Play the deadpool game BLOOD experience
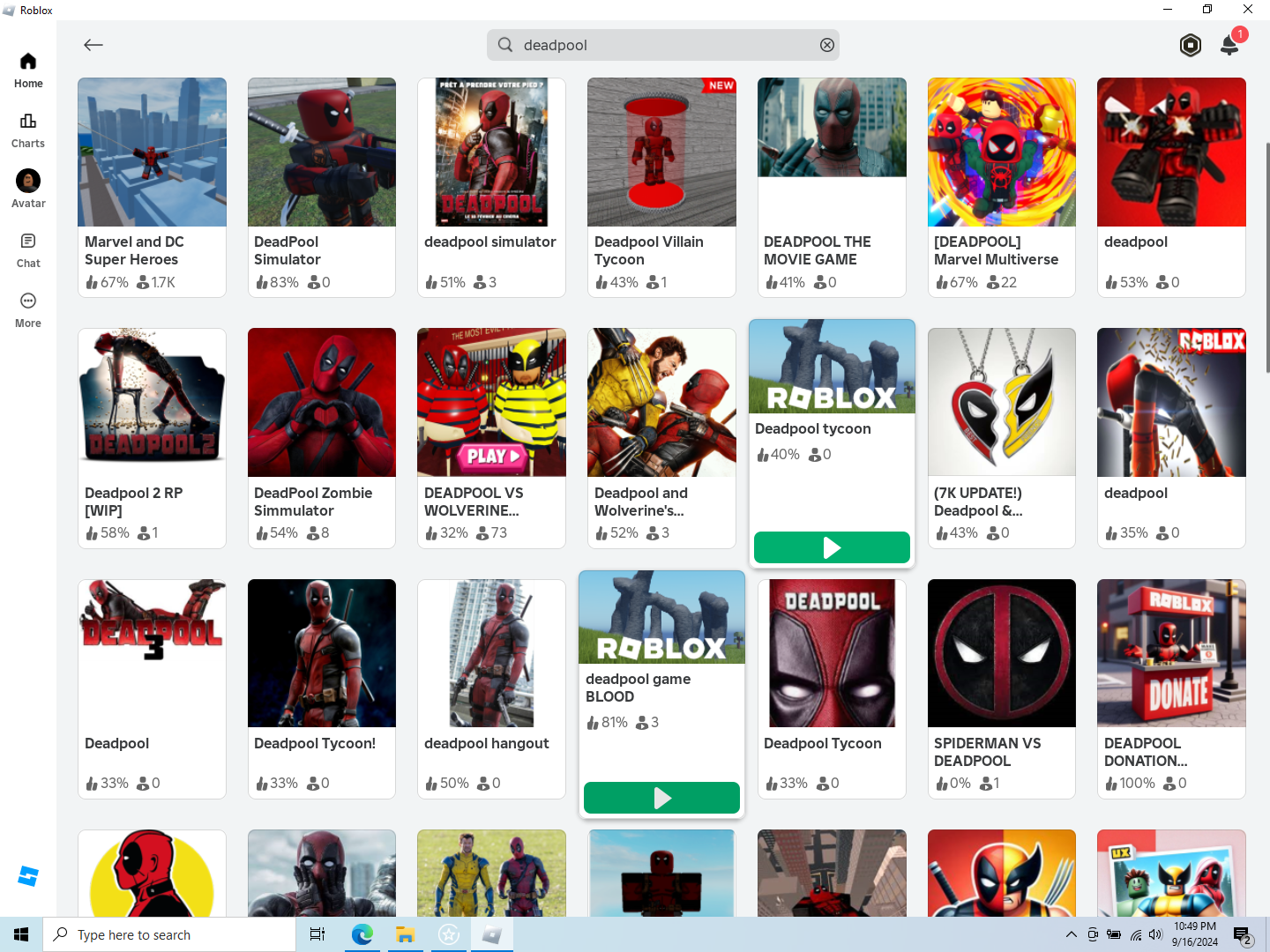Image resolution: width=1270 pixels, height=952 pixels. [x=661, y=798]
